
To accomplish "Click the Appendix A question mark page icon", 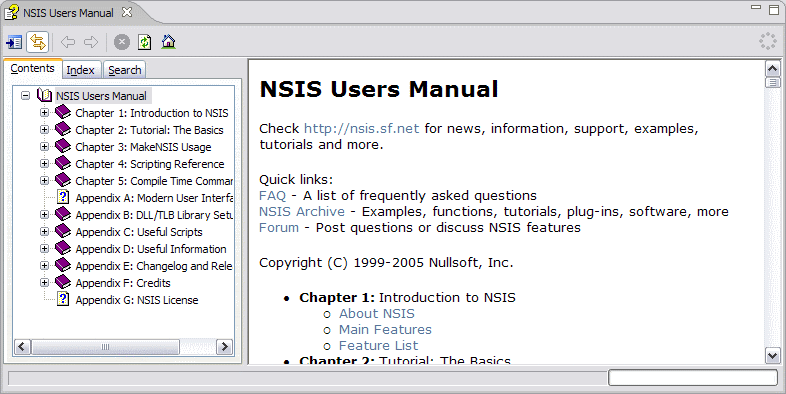I will [63, 197].
